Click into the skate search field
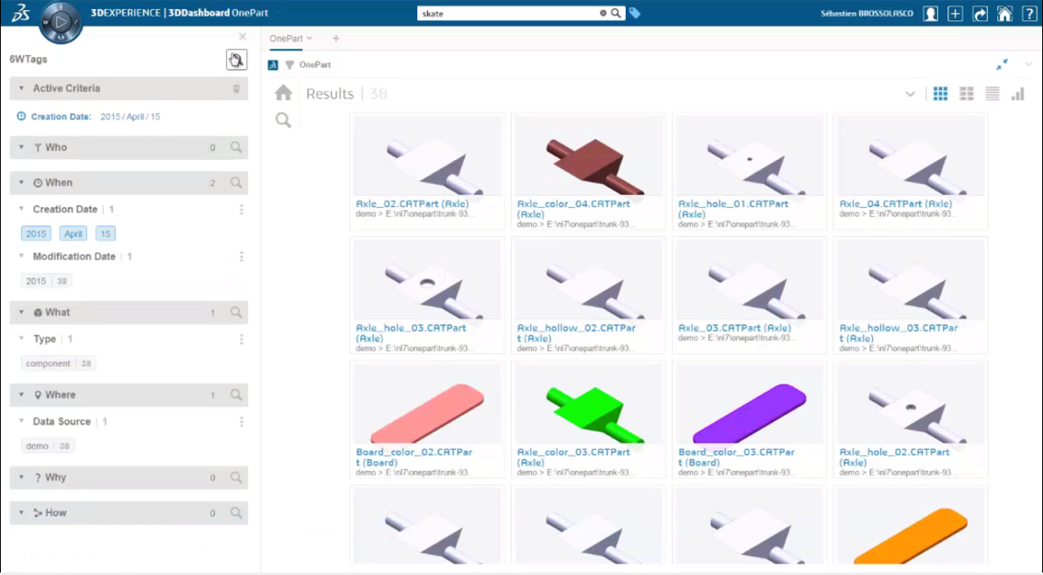This screenshot has width=1043, height=575. point(508,13)
